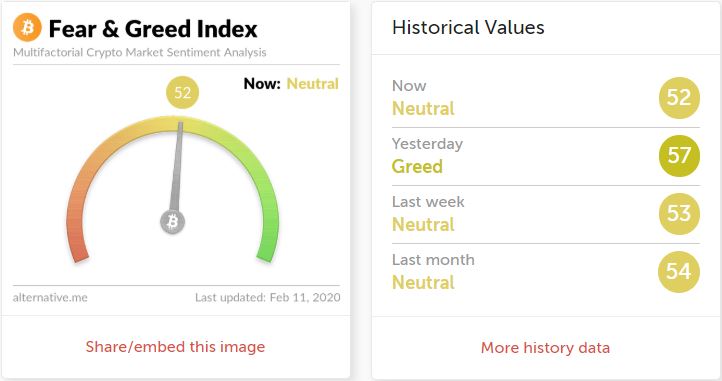Select the Yesterday Greed label
This screenshot has width=722, height=381.
[417, 166]
